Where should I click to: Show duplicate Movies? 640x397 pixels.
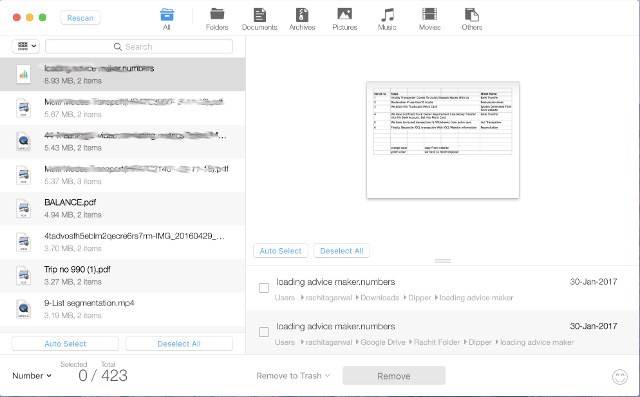(x=429, y=14)
